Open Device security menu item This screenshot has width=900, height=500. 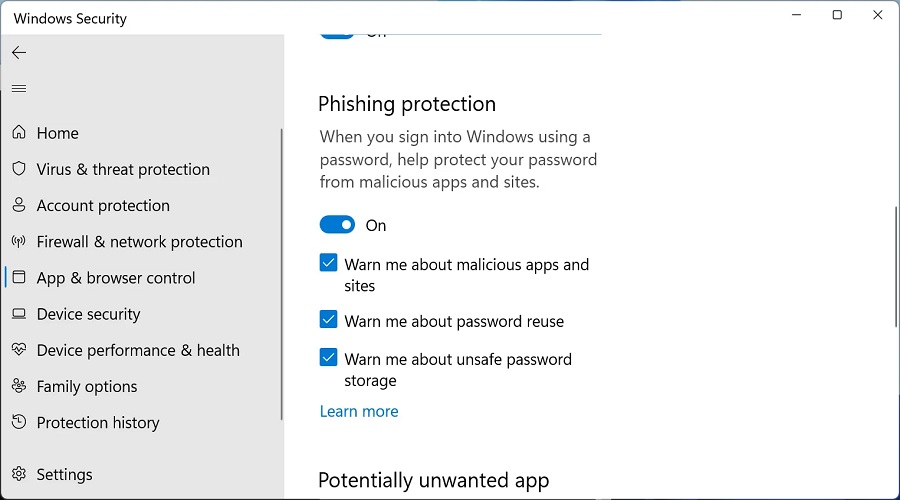click(89, 314)
